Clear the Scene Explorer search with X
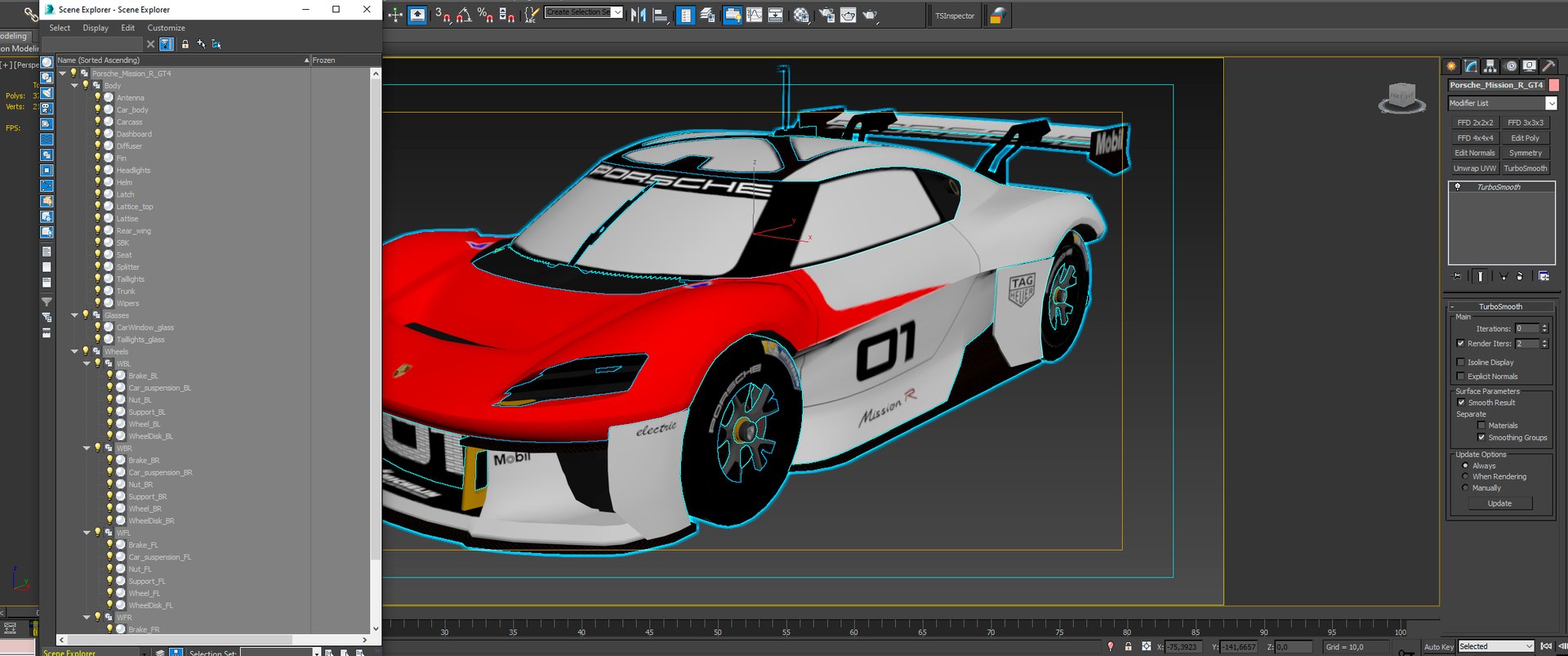1568x656 pixels. click(150, 44)
